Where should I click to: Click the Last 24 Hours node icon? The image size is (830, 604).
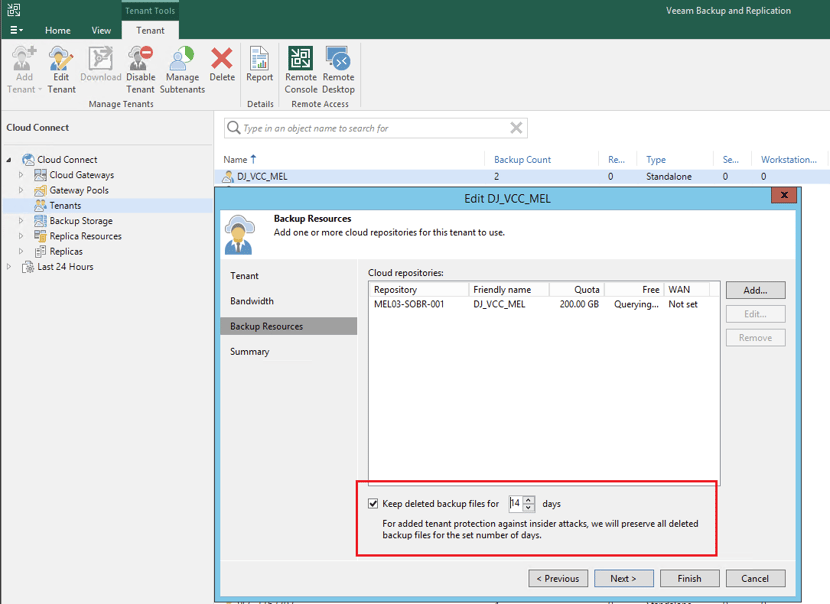28,267
